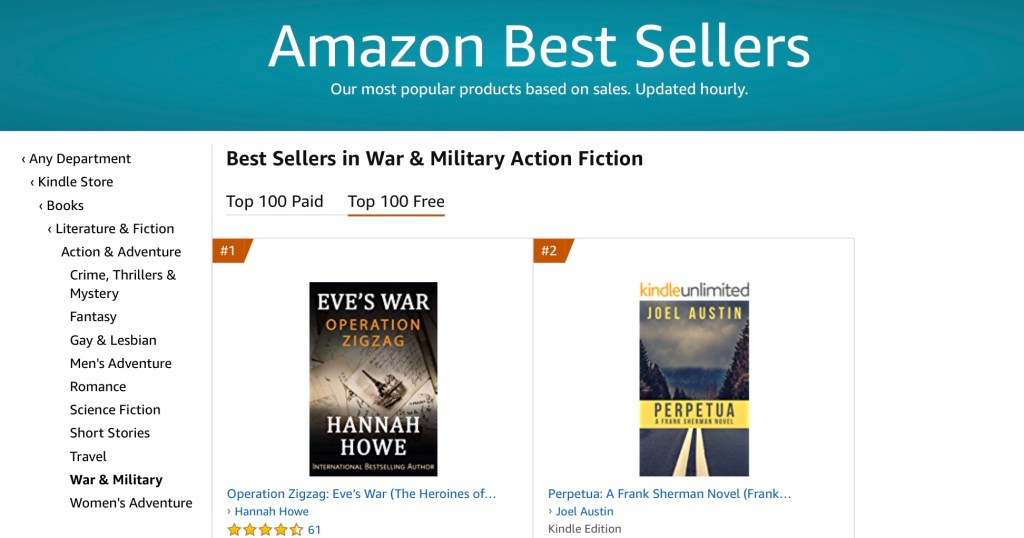Click the Kindle Unlimited logo
This screenshot has height=538, width=1024.
click(x=694, y=290)
